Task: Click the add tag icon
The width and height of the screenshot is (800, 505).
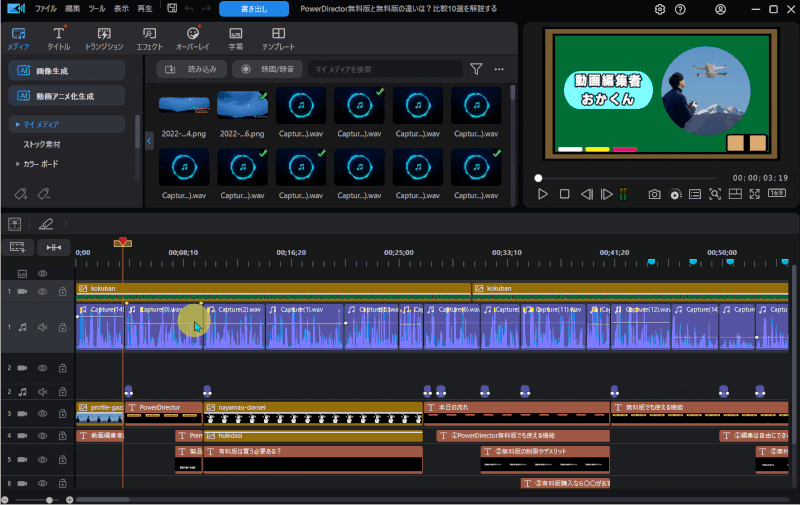Action: tap(20, 194)
